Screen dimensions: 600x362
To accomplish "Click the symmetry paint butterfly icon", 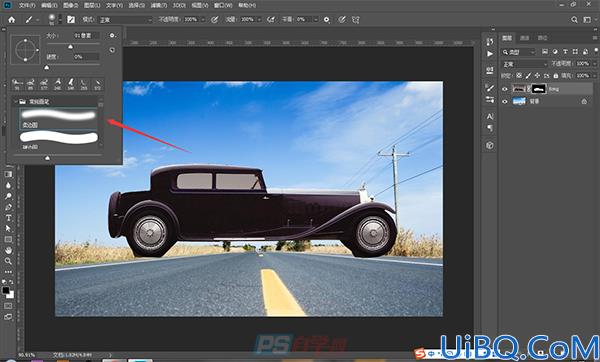I will (355, 20).
